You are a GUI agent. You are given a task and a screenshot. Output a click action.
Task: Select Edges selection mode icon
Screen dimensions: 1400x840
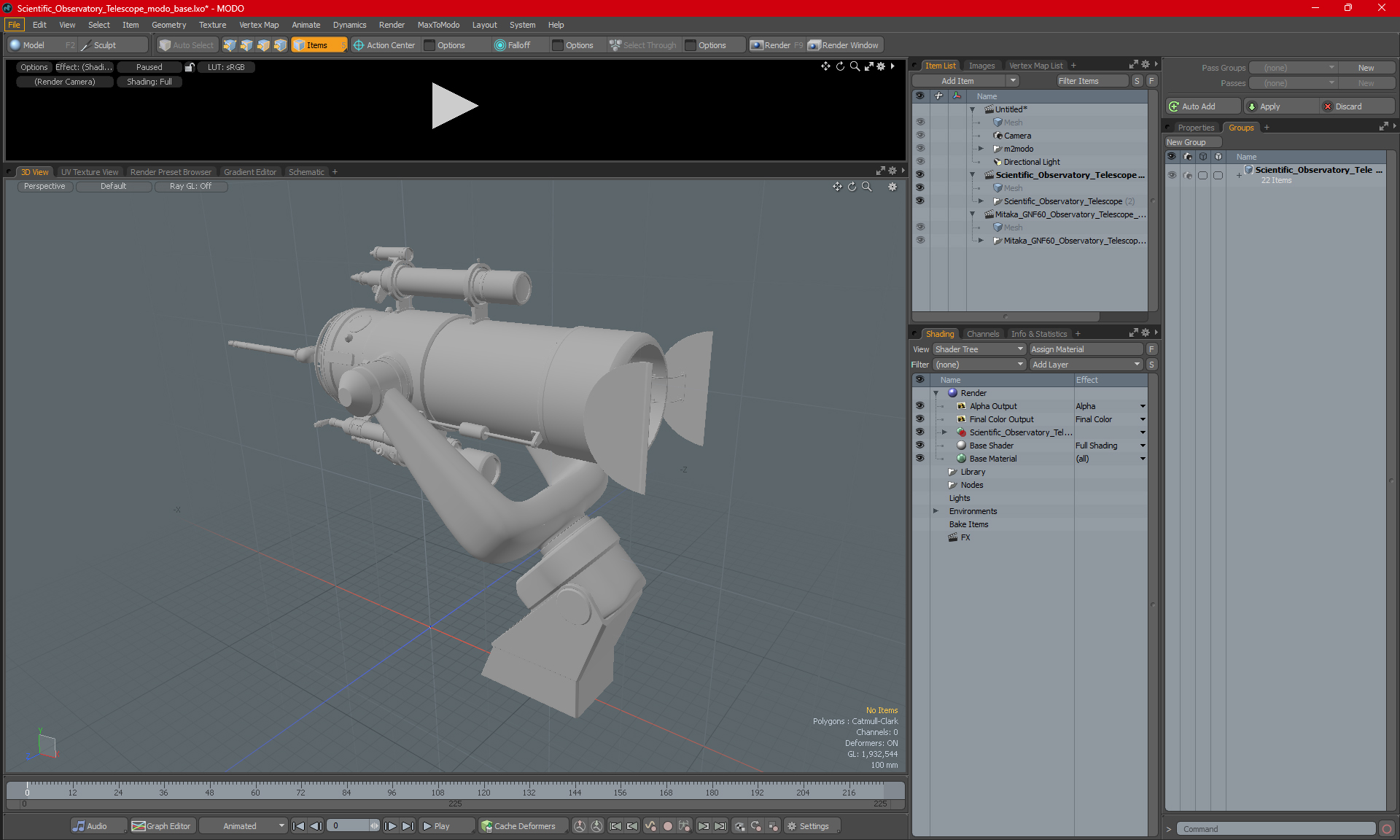(246, 45)
